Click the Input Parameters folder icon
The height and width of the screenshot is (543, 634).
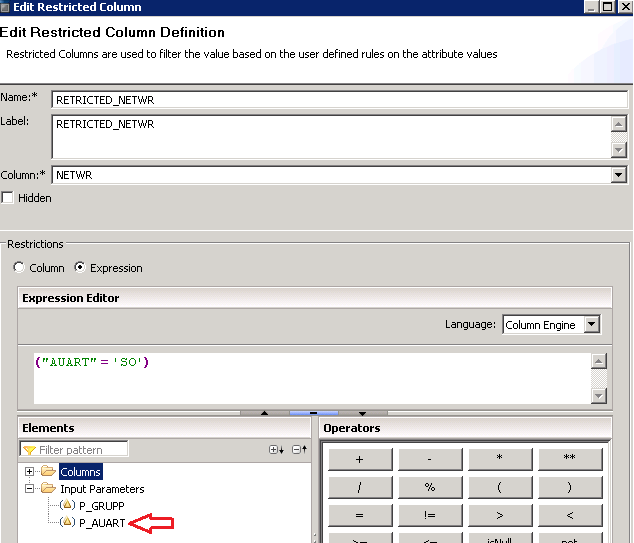[x=49, y=488]
